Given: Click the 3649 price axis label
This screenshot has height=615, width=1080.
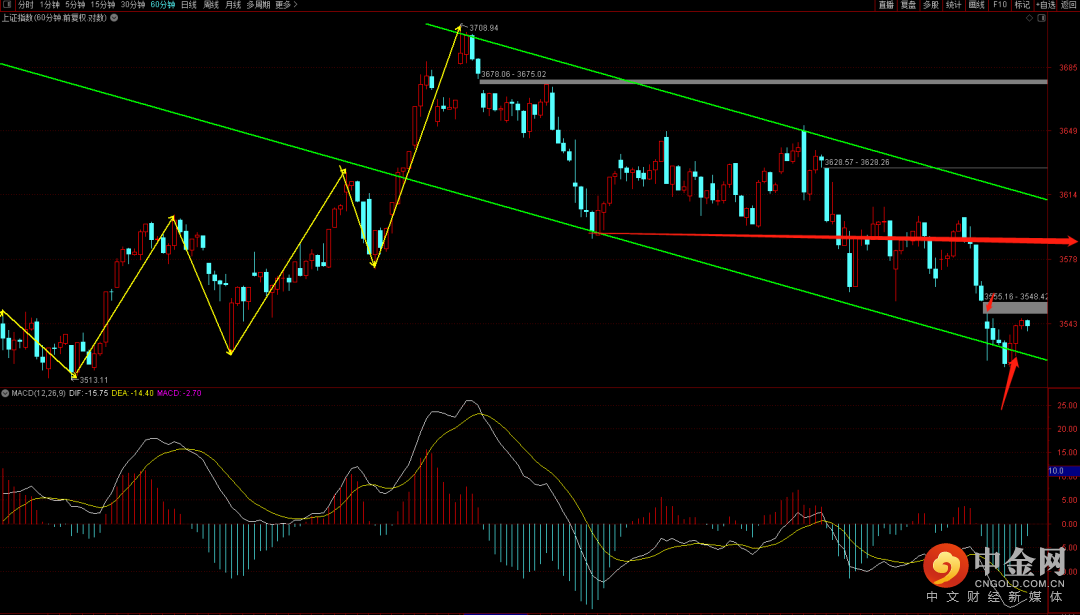Looking at the screenshot, I should point(1068,131).
